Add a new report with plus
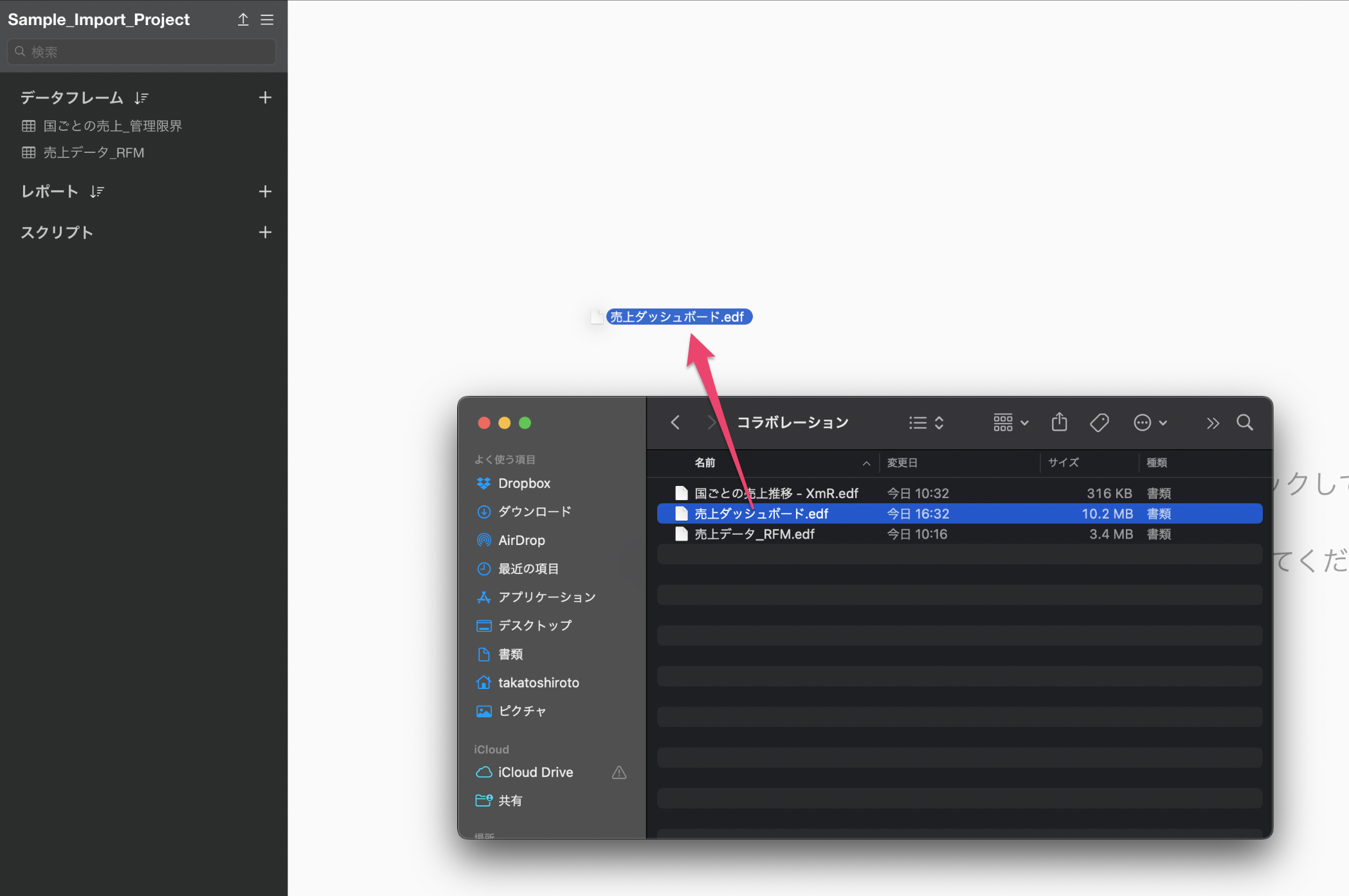This screenshot has width=1349, height=896. [265, 192]
